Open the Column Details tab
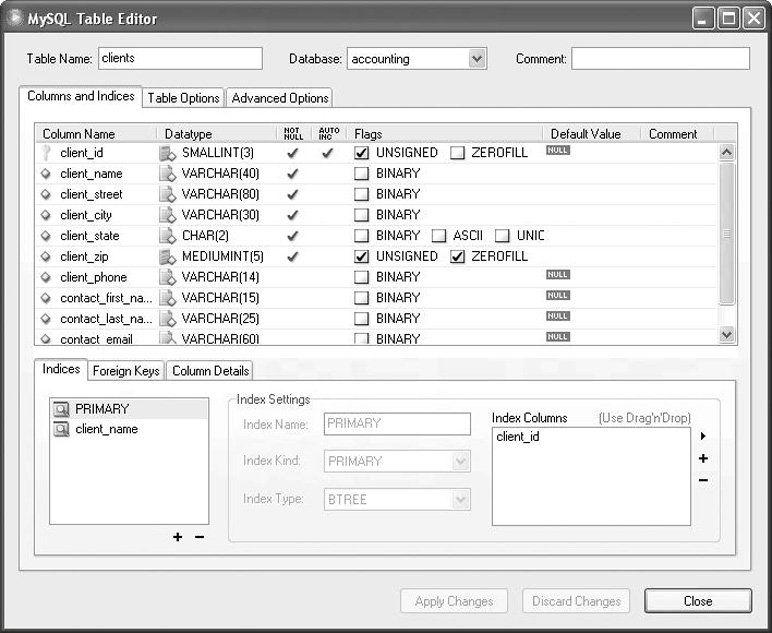 point(210,371)
